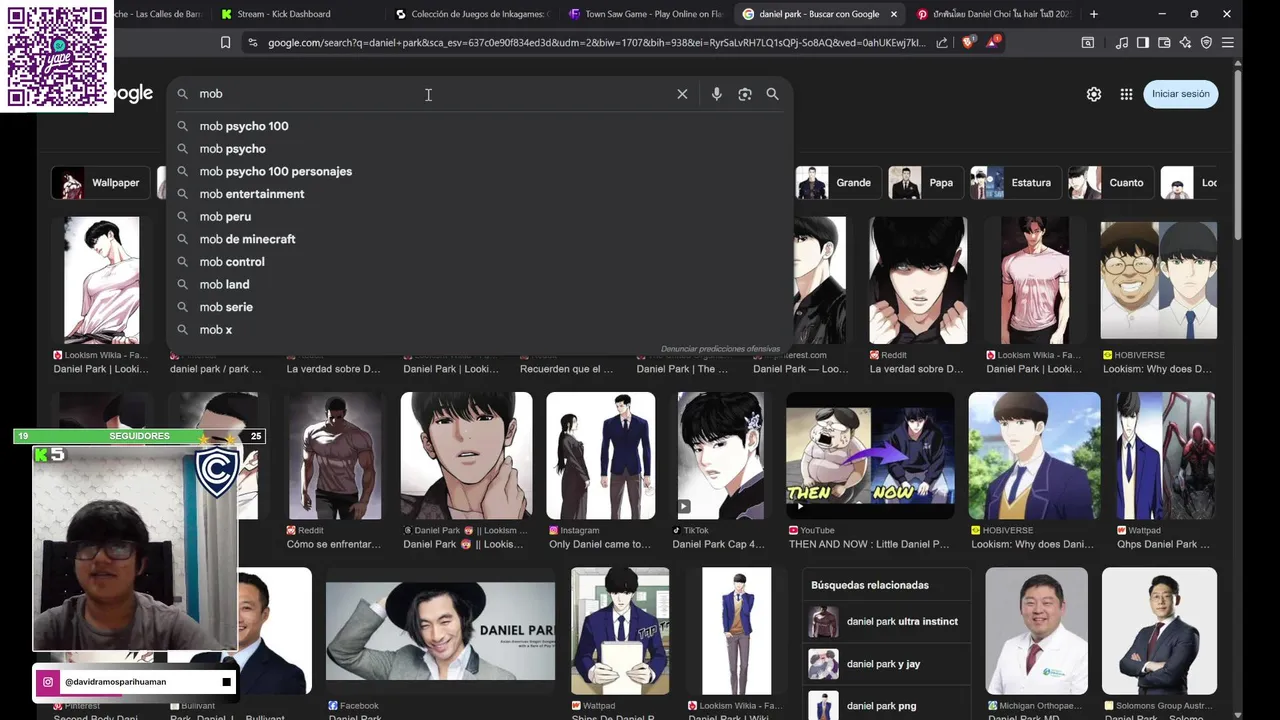Screen dimensions: 1280x720
Task: Filter images by Estatura chip
Action: [1015, 183]
